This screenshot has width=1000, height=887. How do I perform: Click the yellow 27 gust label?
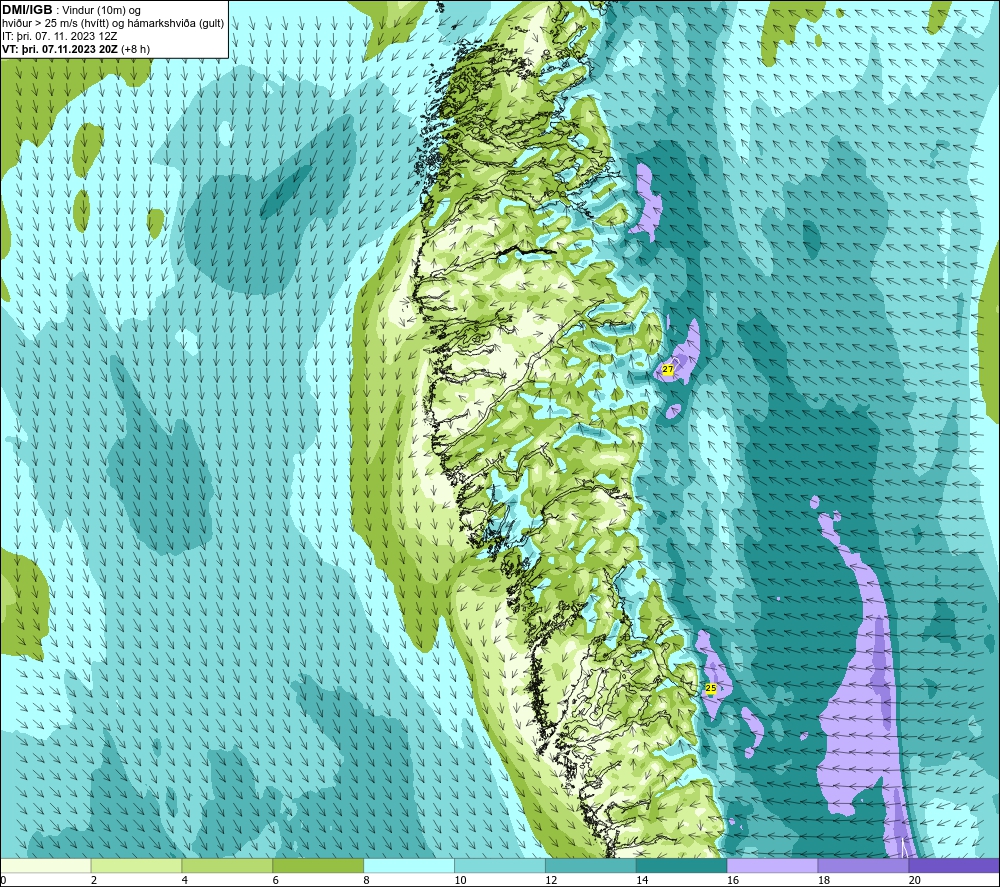pyautogui.click(x=668, y=369)
